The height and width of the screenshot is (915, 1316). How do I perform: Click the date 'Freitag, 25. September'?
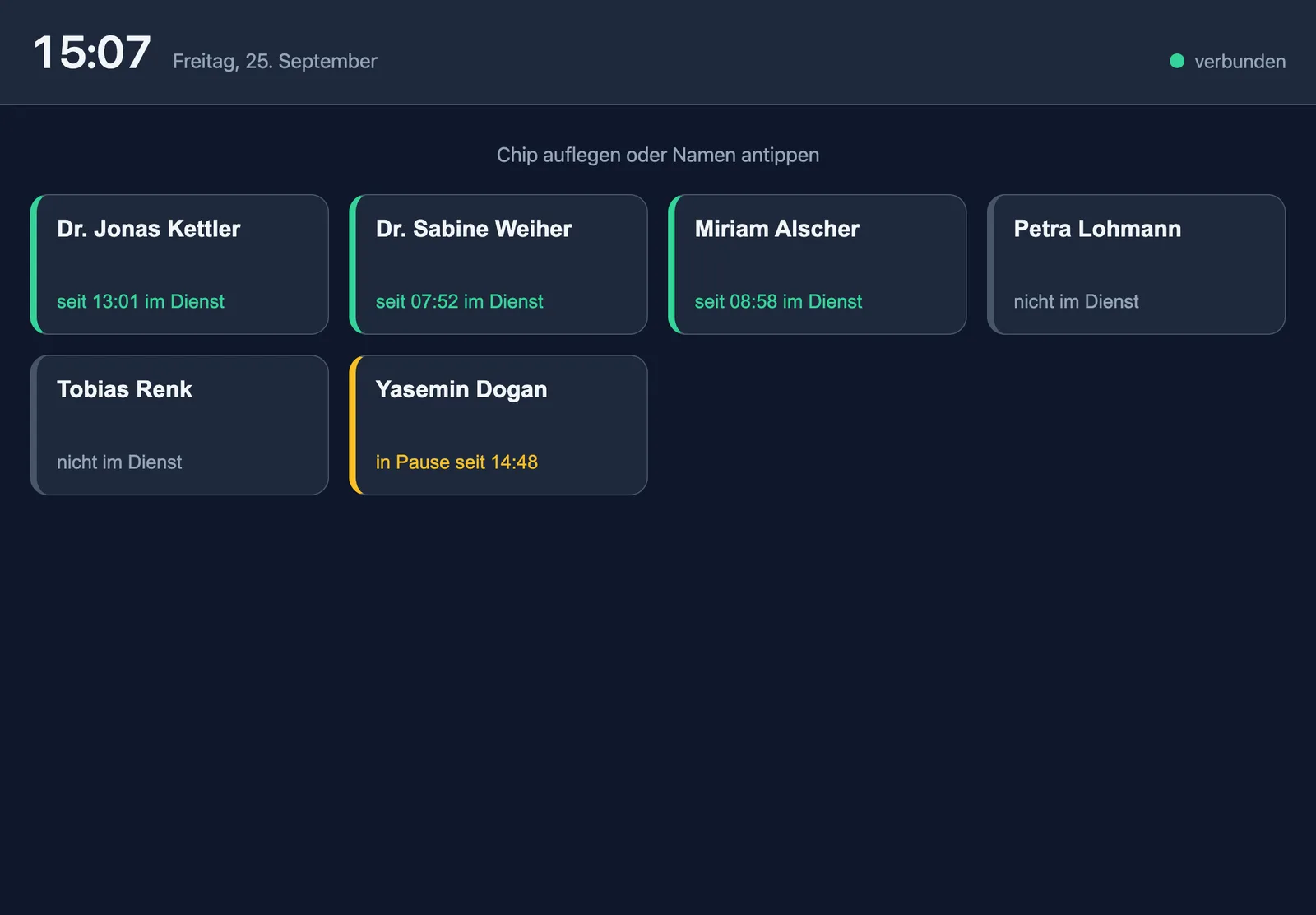pyautogui.click(x=275, y=62)
